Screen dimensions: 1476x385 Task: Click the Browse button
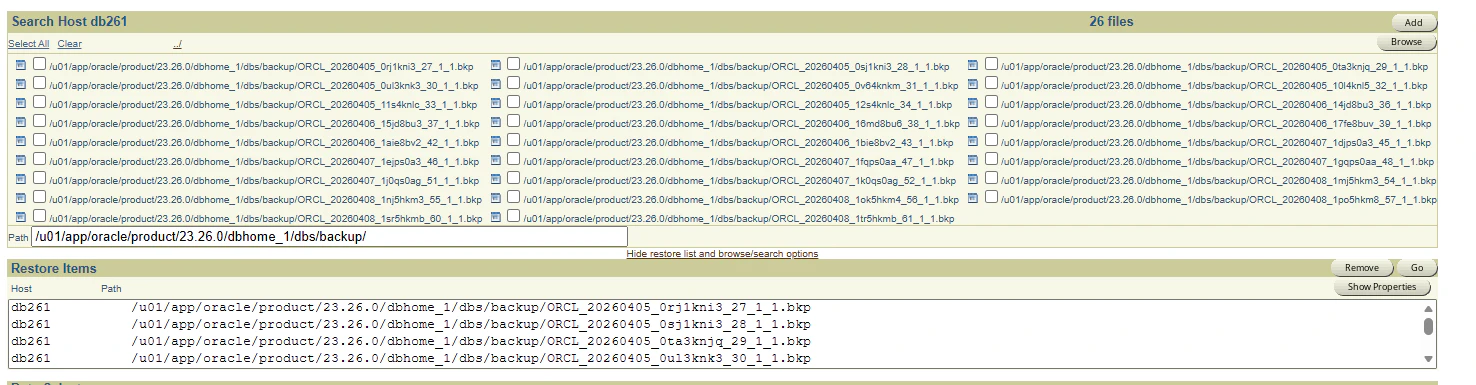tap(1406, 42)
